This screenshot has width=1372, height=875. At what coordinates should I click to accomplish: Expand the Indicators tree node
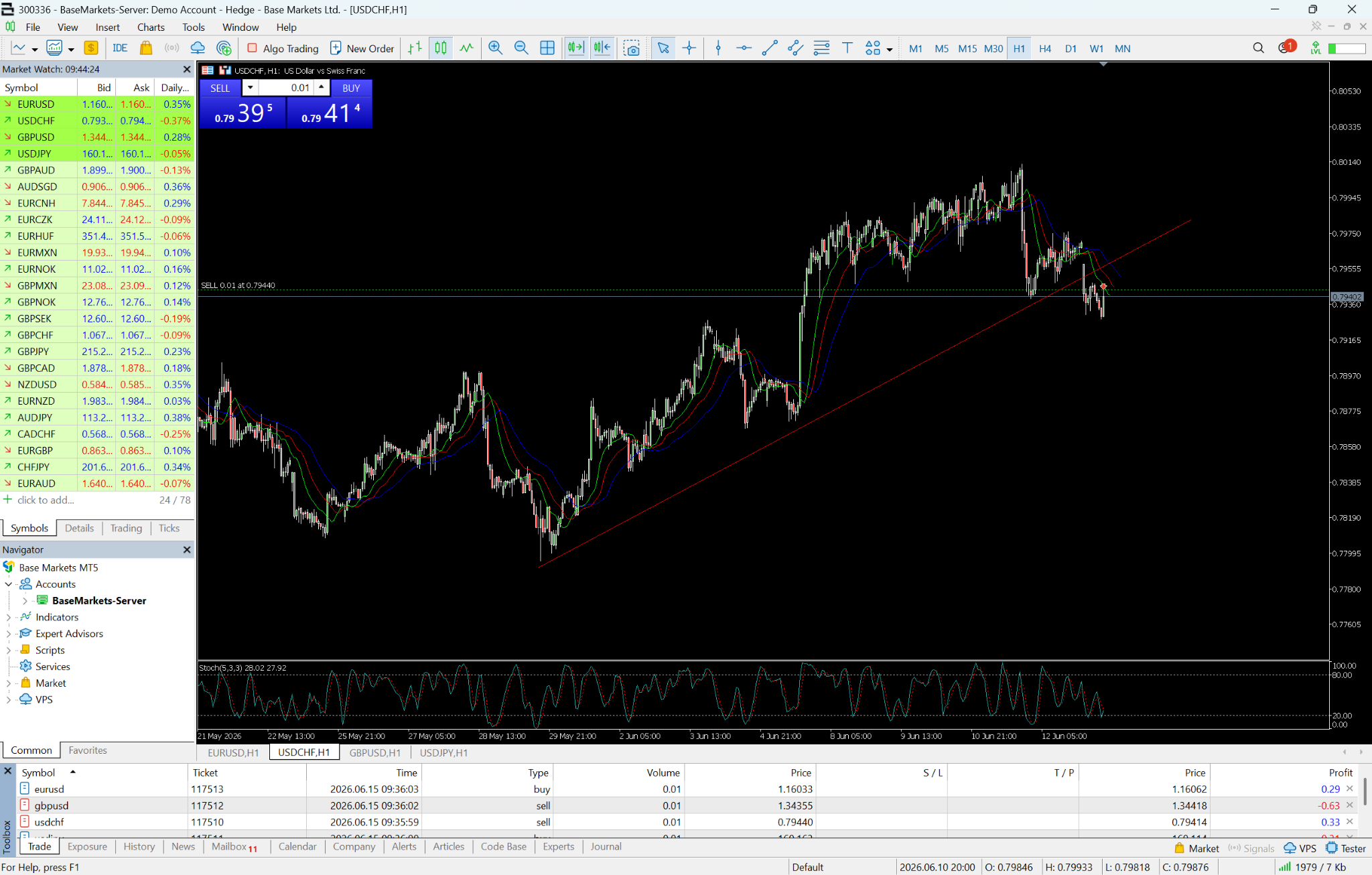[8, 617]
